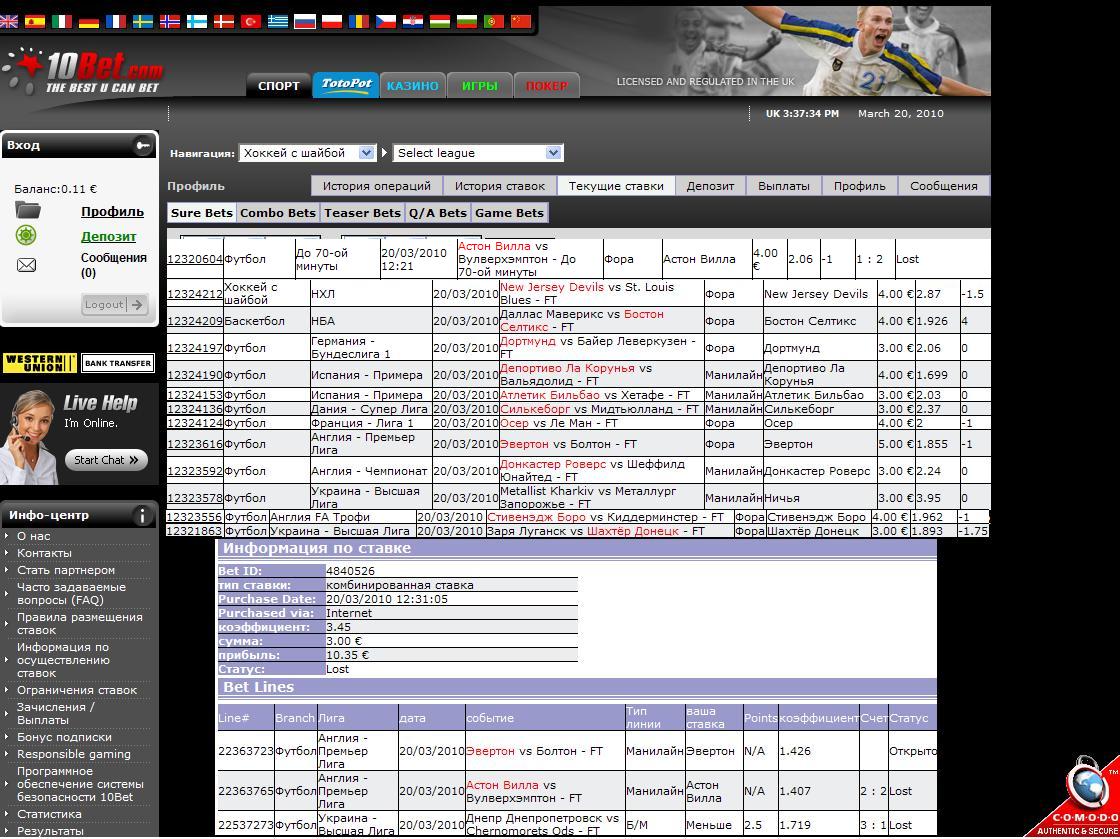Open the Статистика info link
Image resolution: width=1120 pixels, height=839 pixels.
click(x=49, y=814)
